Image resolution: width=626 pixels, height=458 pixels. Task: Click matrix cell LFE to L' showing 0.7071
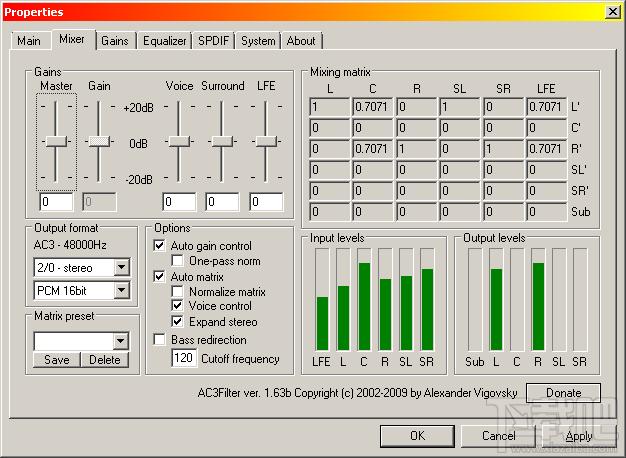(x=547, y=107)
